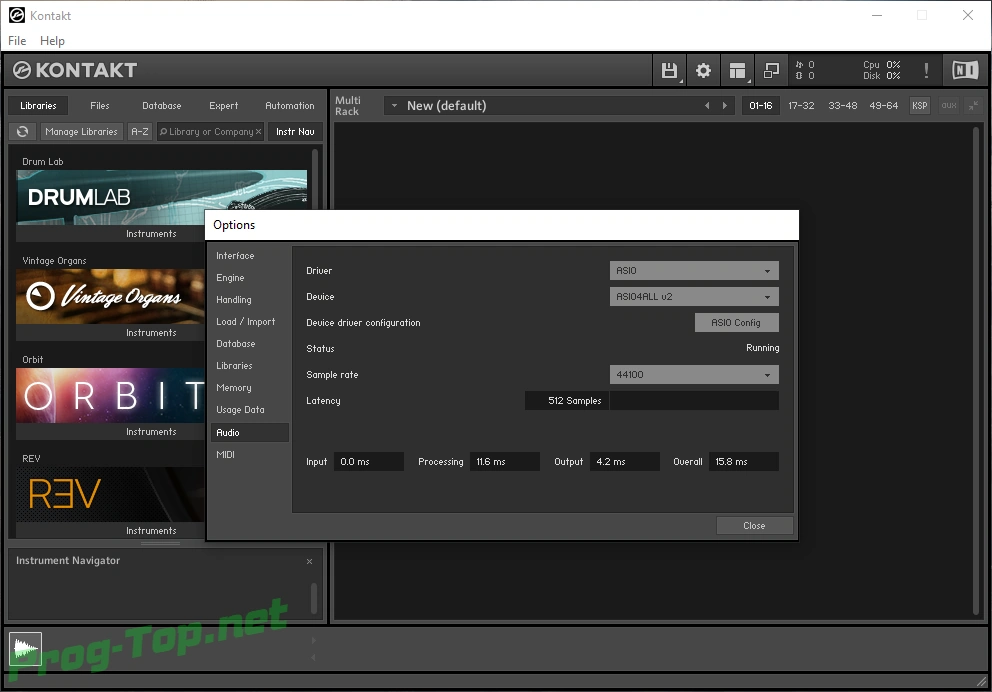This screenshot has height=692, width=992.
Task: Select Engine in Options sidebar
Action: tap(249, 278)
